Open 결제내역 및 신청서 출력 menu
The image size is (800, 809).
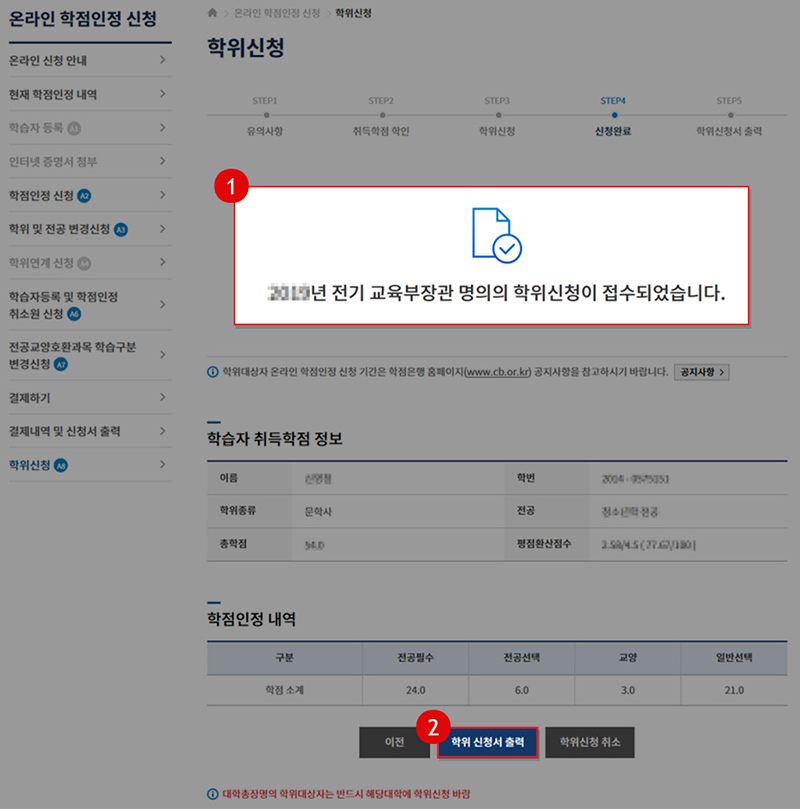click(x=64, y=431)
